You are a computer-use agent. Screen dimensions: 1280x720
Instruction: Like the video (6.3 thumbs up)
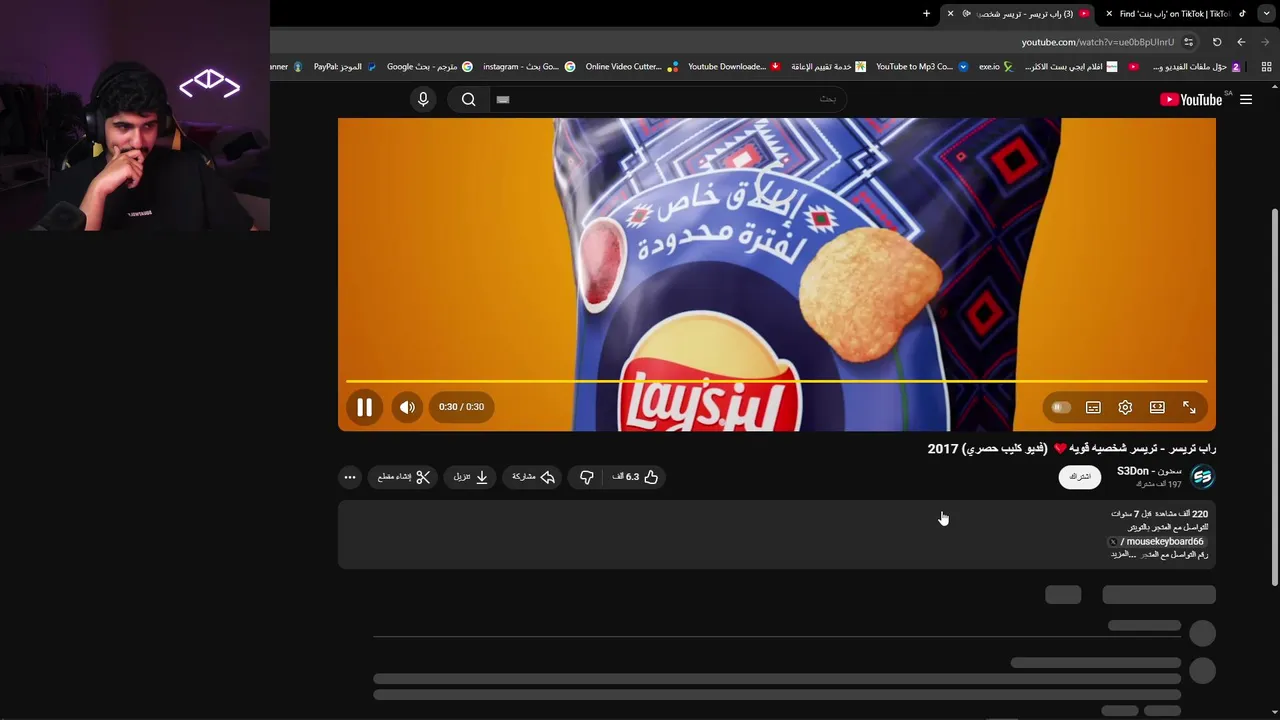click(636, 477)
